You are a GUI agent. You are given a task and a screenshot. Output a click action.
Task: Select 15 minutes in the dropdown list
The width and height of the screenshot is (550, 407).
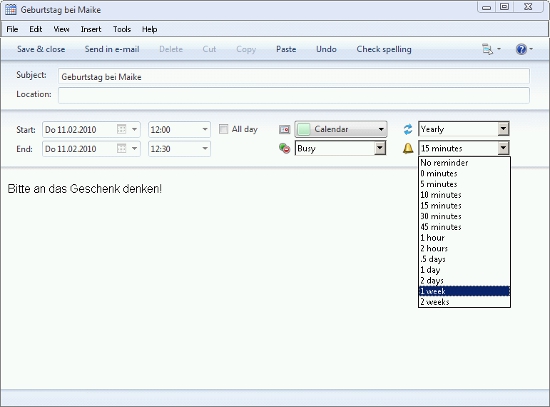[x=464, y=206]
